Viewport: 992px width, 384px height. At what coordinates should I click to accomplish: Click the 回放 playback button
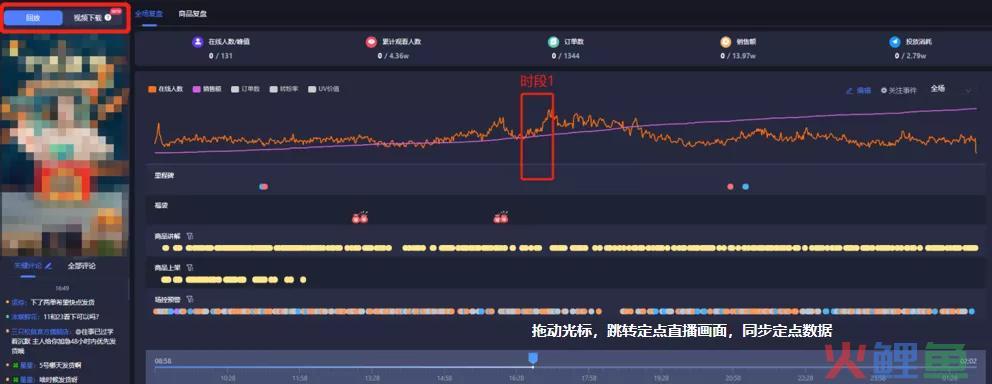pos(32,18)
